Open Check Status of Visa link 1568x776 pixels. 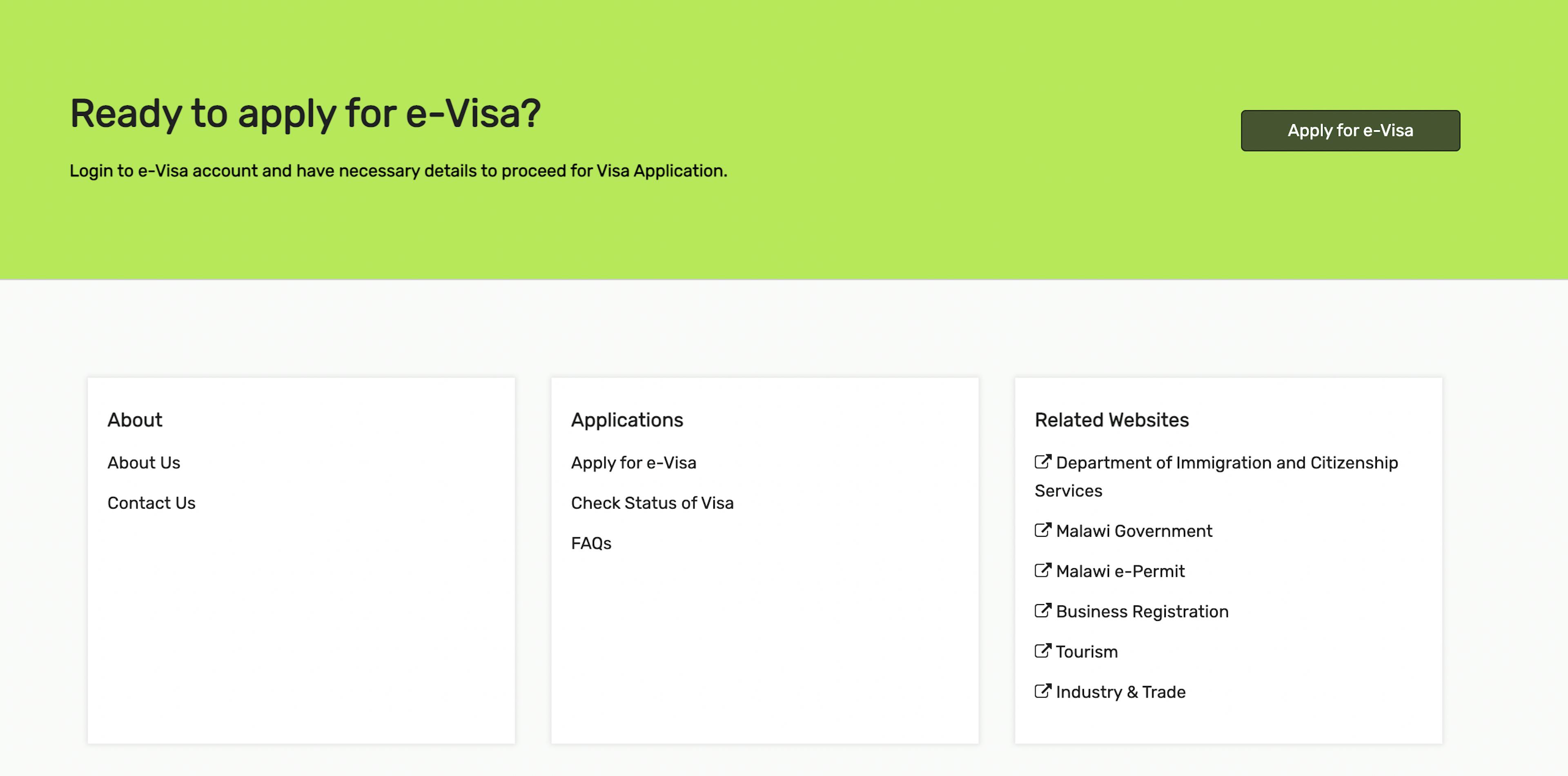pyautogui.click(x=653, y=503)
